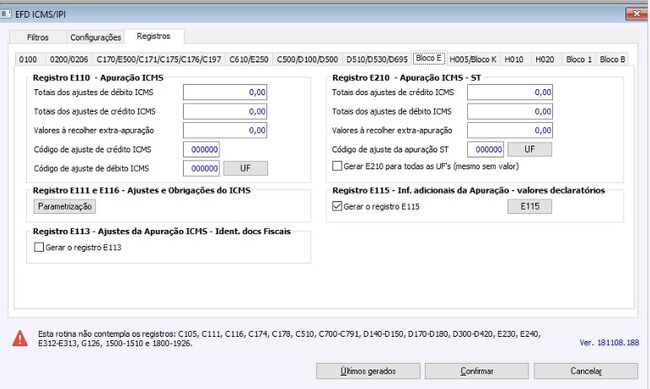Switch to the H020 tab
Image resolution: width=650 pixels, height=389 pixels.
pyautogui.click(x=544, y=59)
